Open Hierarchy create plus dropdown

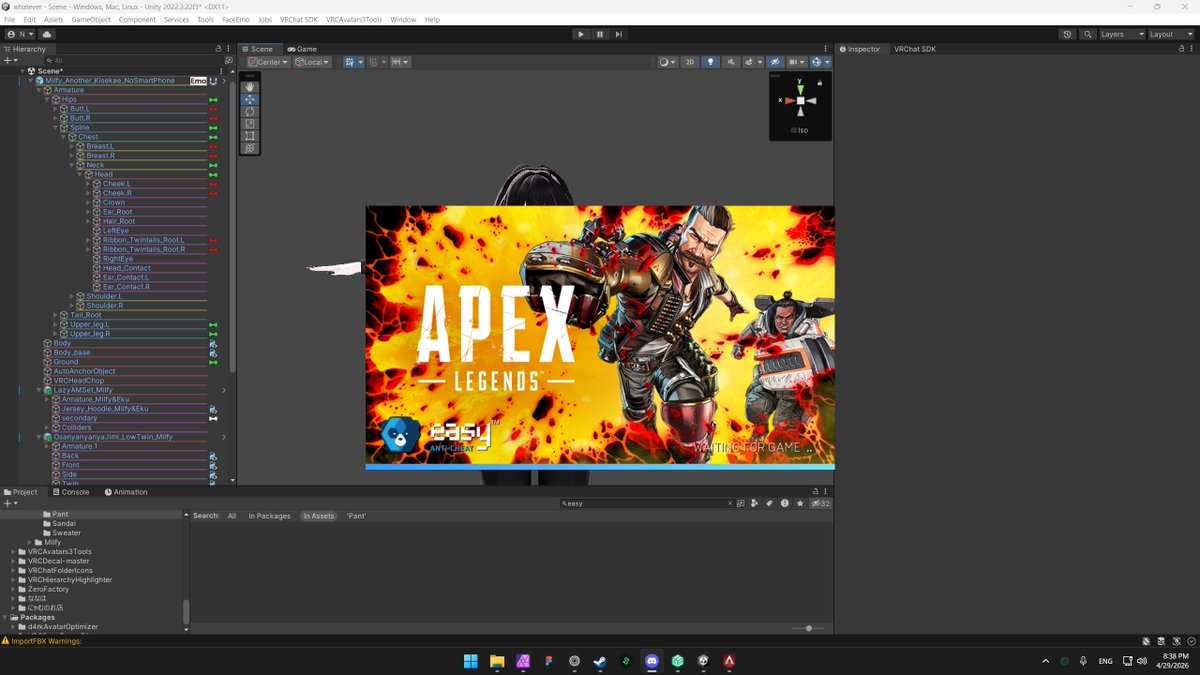tap(11, 60)
